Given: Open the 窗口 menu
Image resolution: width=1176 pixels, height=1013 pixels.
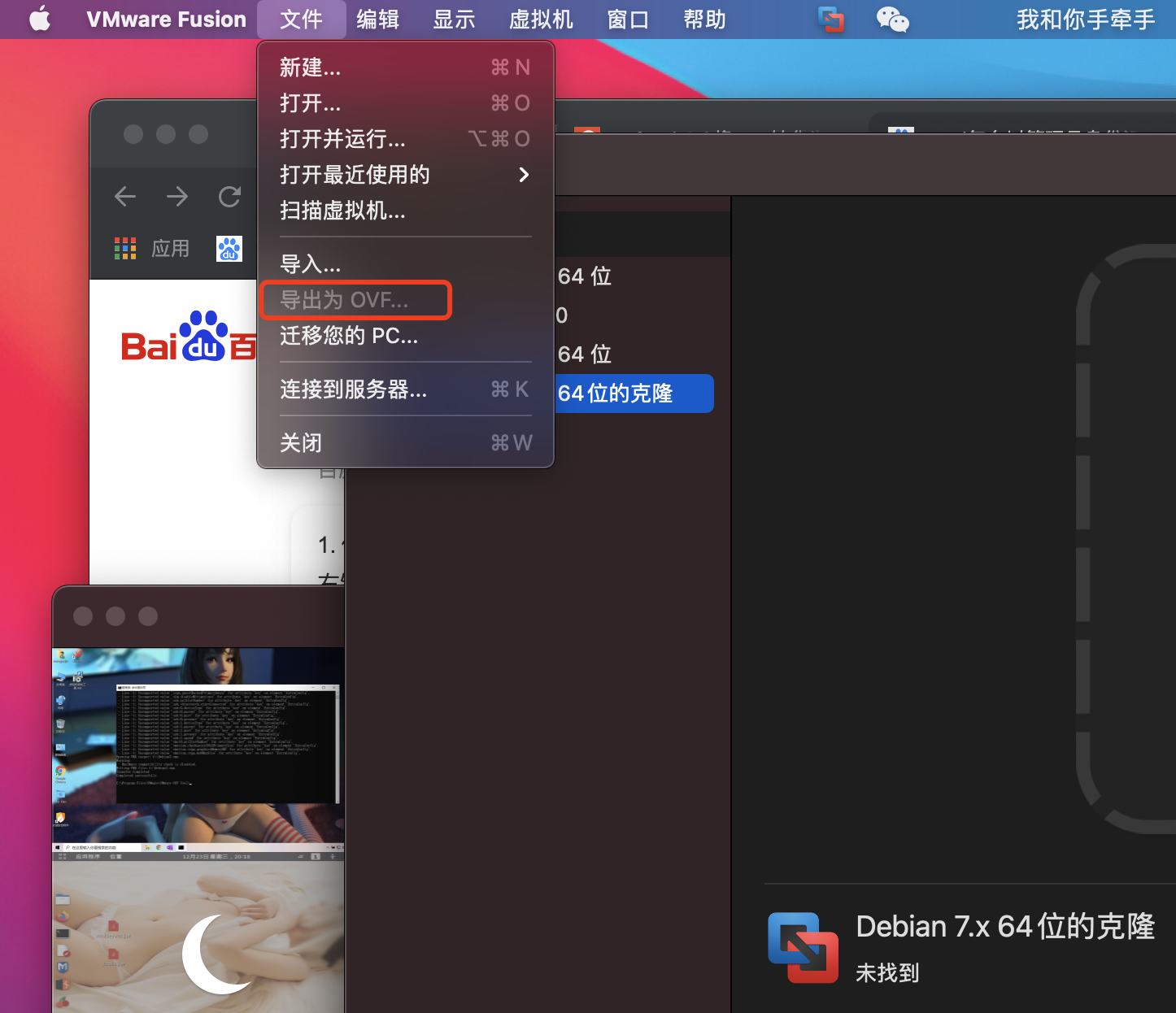Looking at the screenshot, I should (x=627, y=19).
